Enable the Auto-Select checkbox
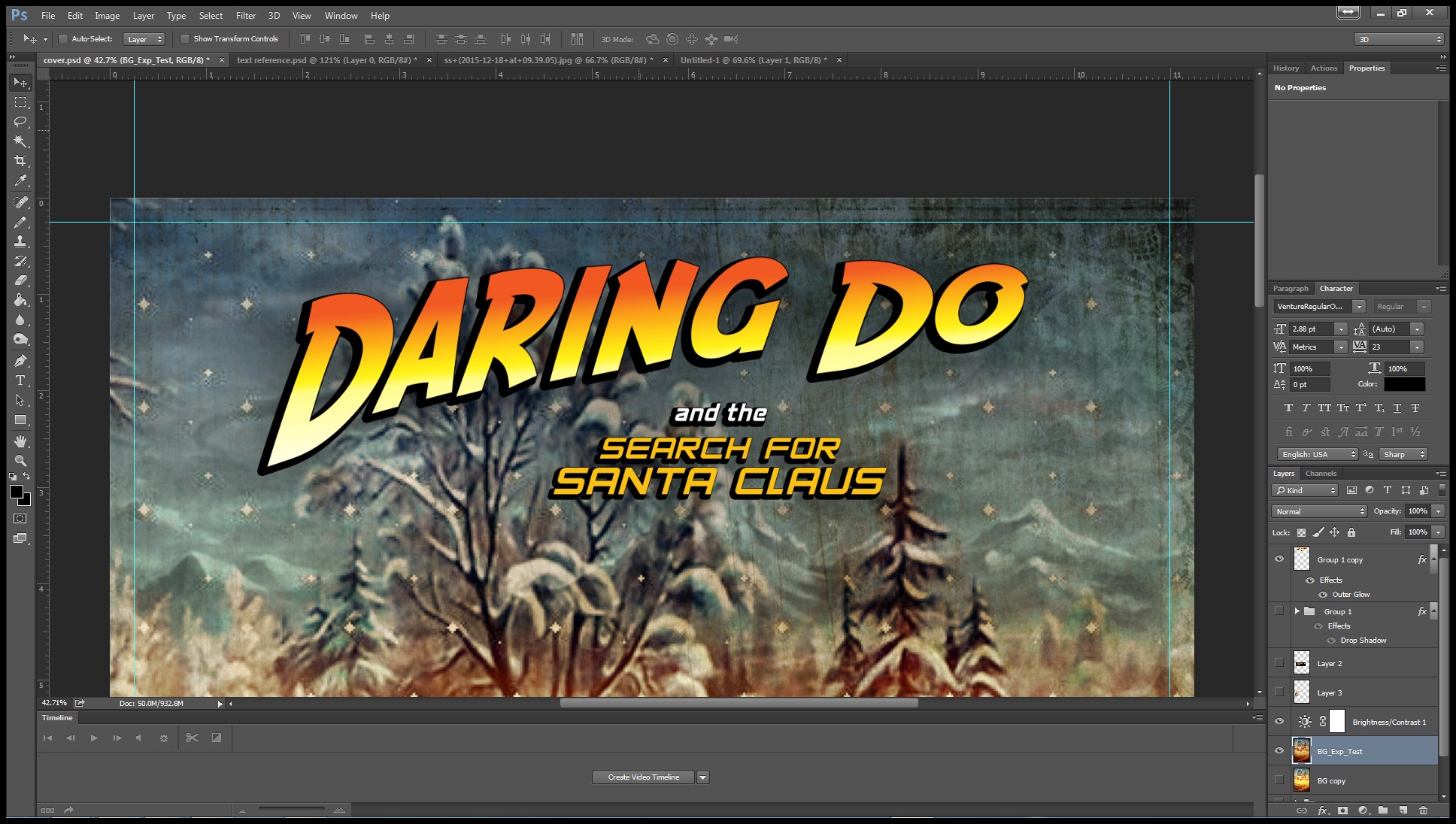Viewport: 1456px width, 824px height. tap(63, 39)
